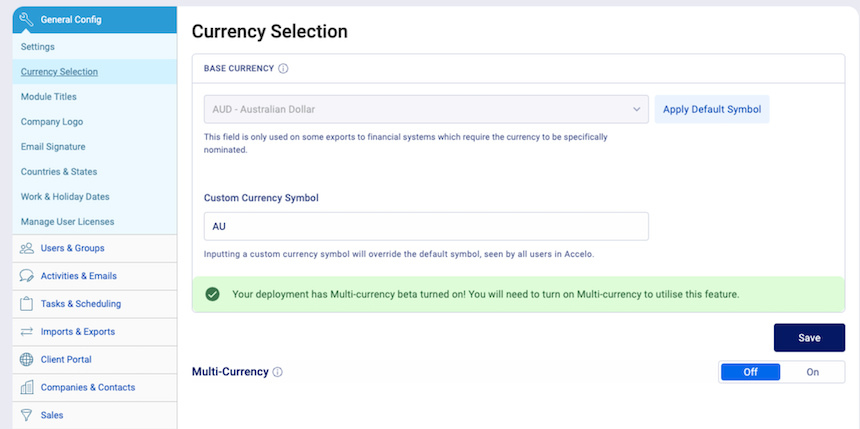Turn Multi-Currency On

[812, 372]
